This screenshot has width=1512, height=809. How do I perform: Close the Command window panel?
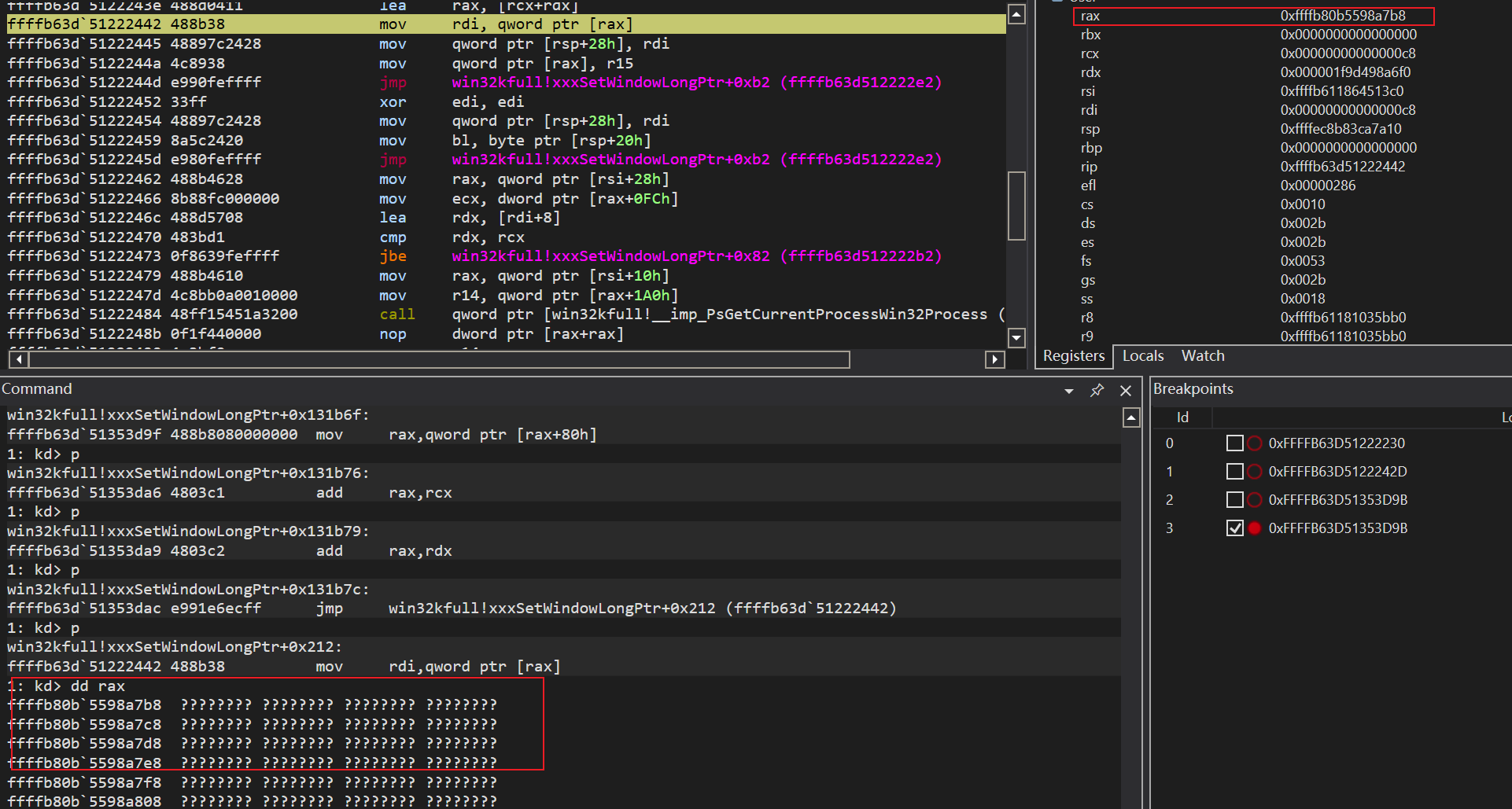pos(1126,391)
